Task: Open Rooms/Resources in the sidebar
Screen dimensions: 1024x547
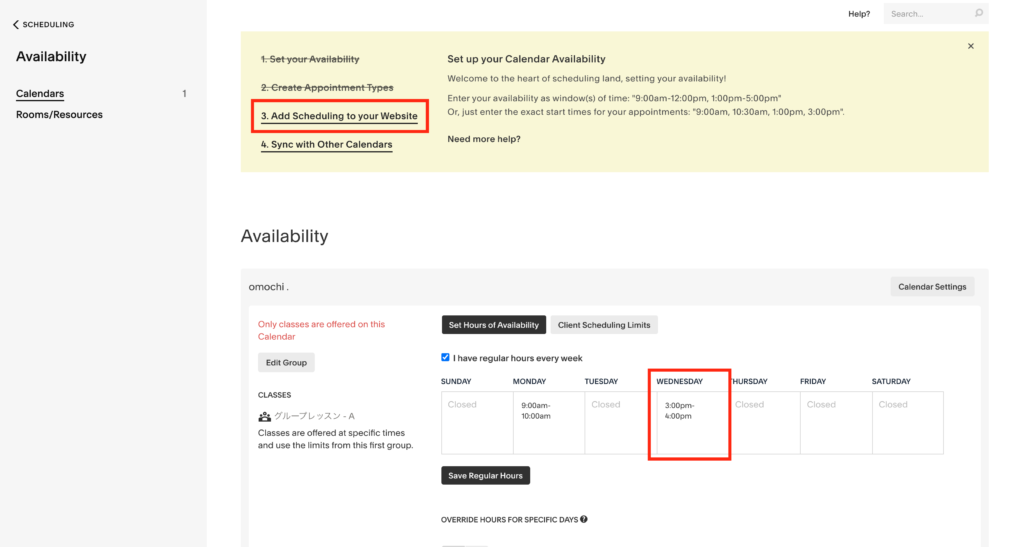Action: (59, 115)
